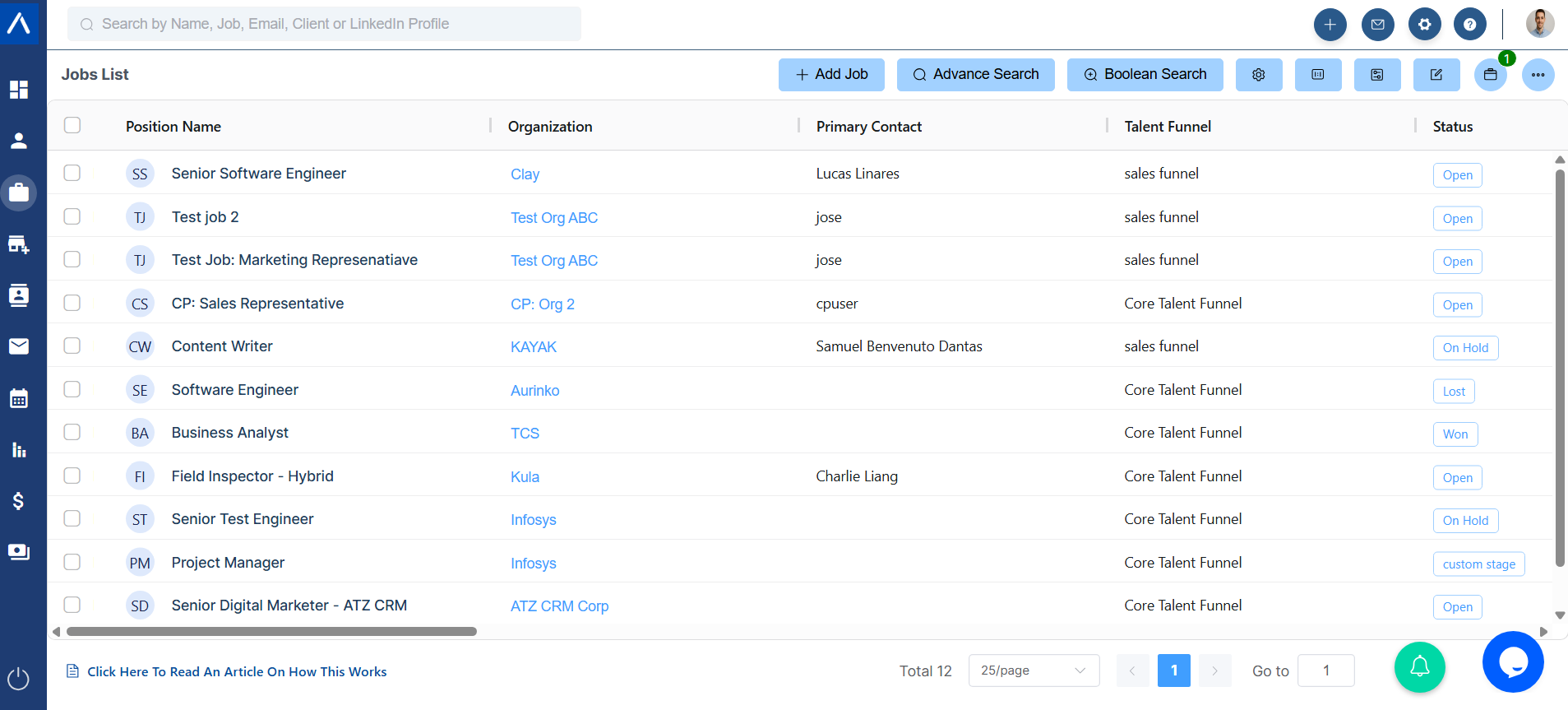Click the Boolean Search button
The height and width of the screenshot is (710, 1568).
[1145, 75]
